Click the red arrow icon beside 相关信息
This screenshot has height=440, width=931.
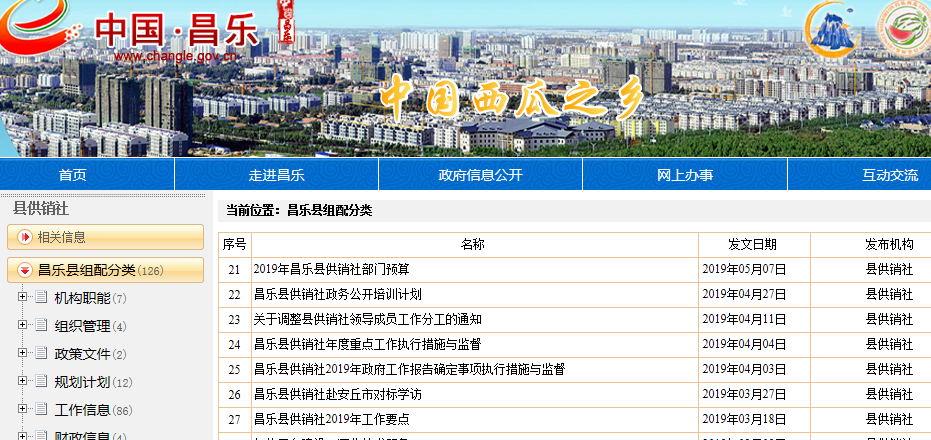coord(24,237)
